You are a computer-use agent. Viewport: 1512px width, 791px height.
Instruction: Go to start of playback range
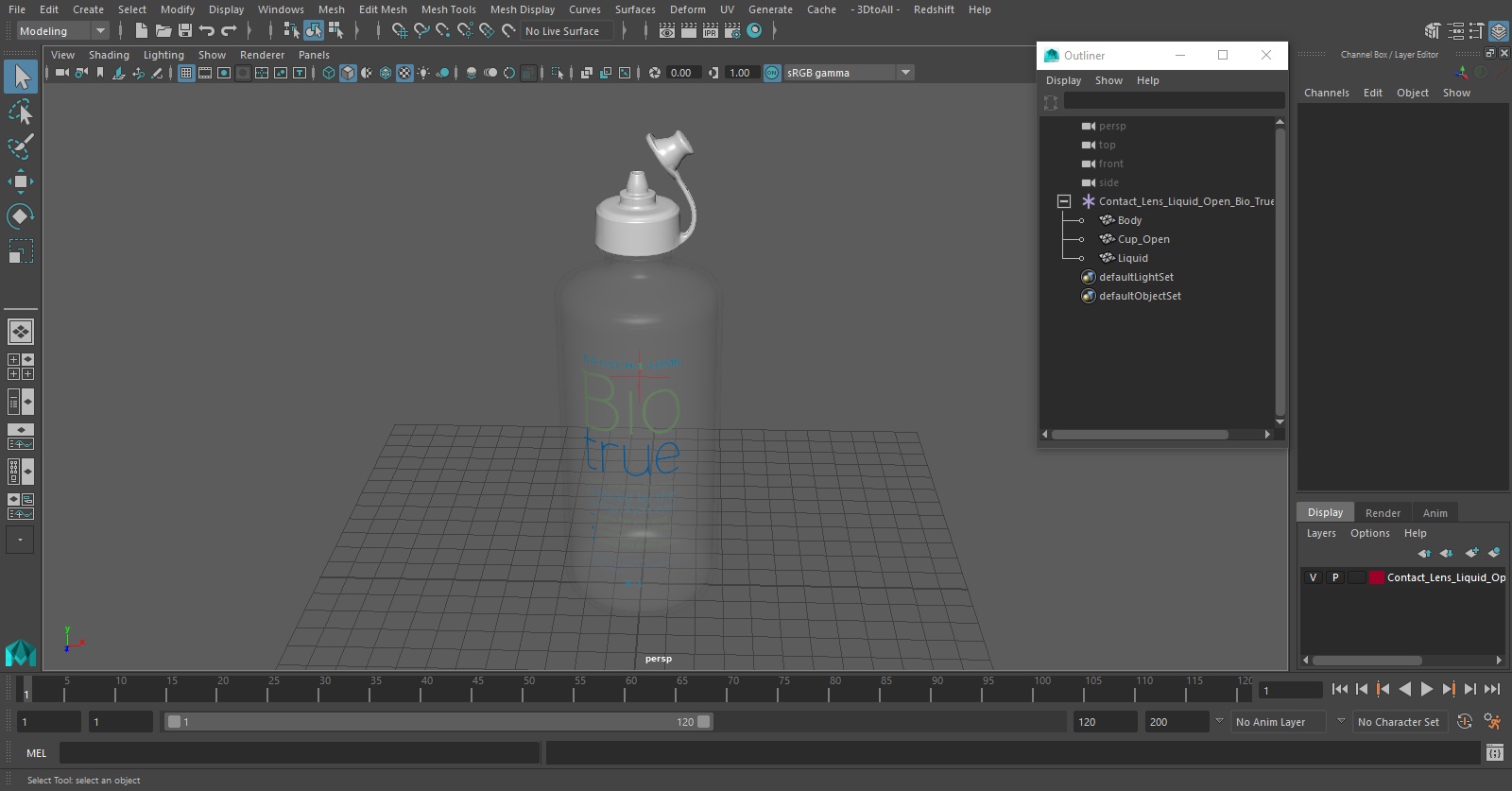[1339, 689]
